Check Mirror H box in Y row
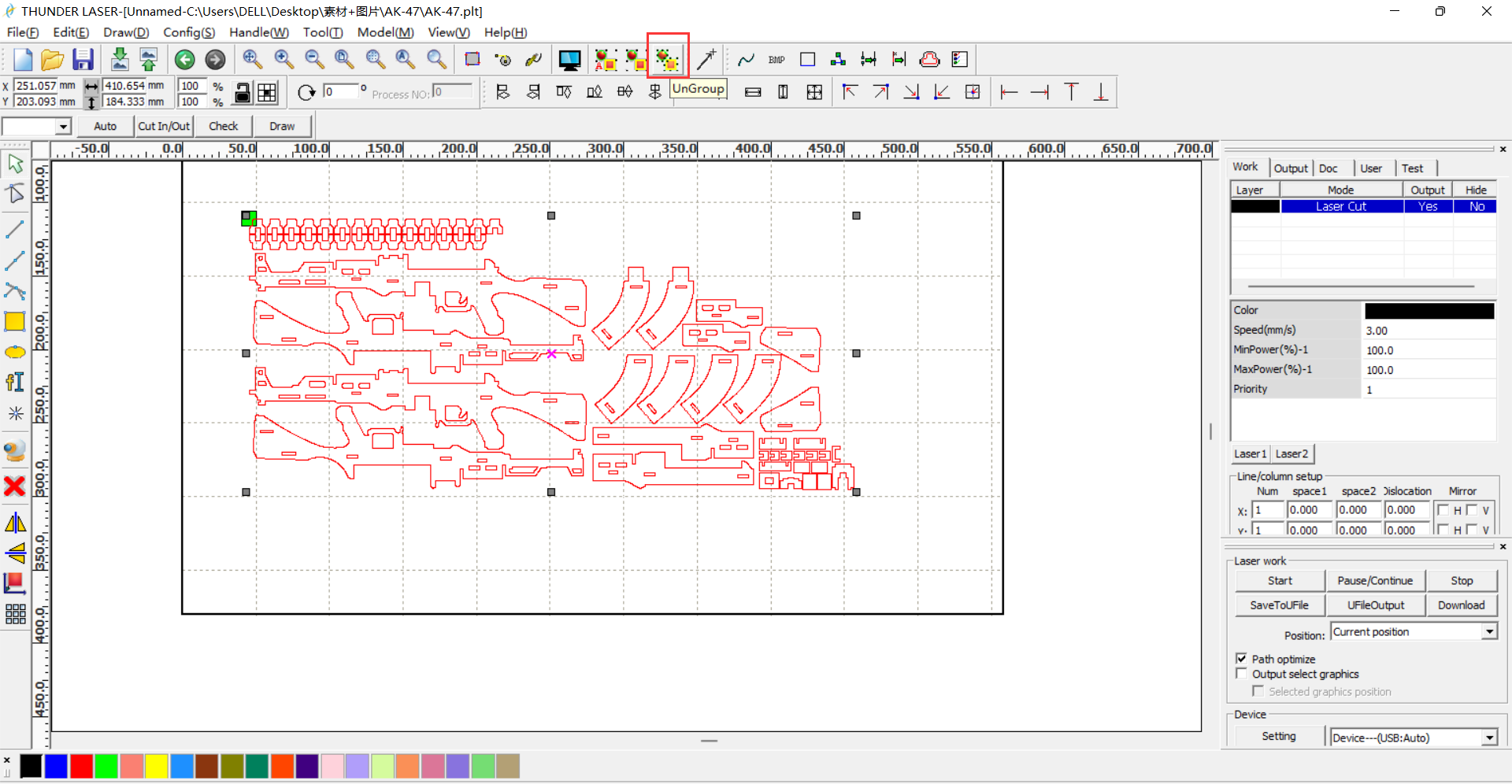The height and width of the screenshot is (784, 1512). [1443, 530]
